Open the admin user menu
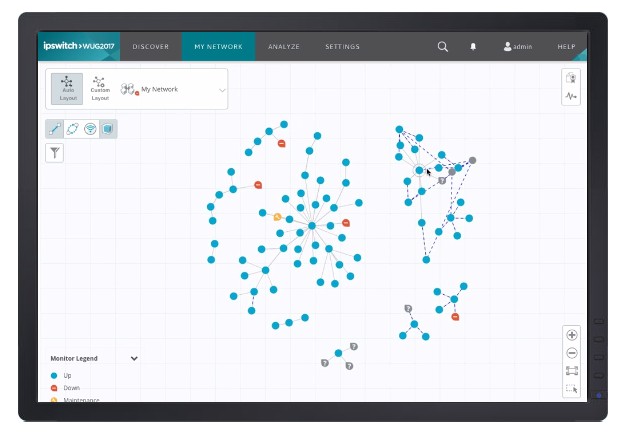623x433 pixels. point(518,47)
